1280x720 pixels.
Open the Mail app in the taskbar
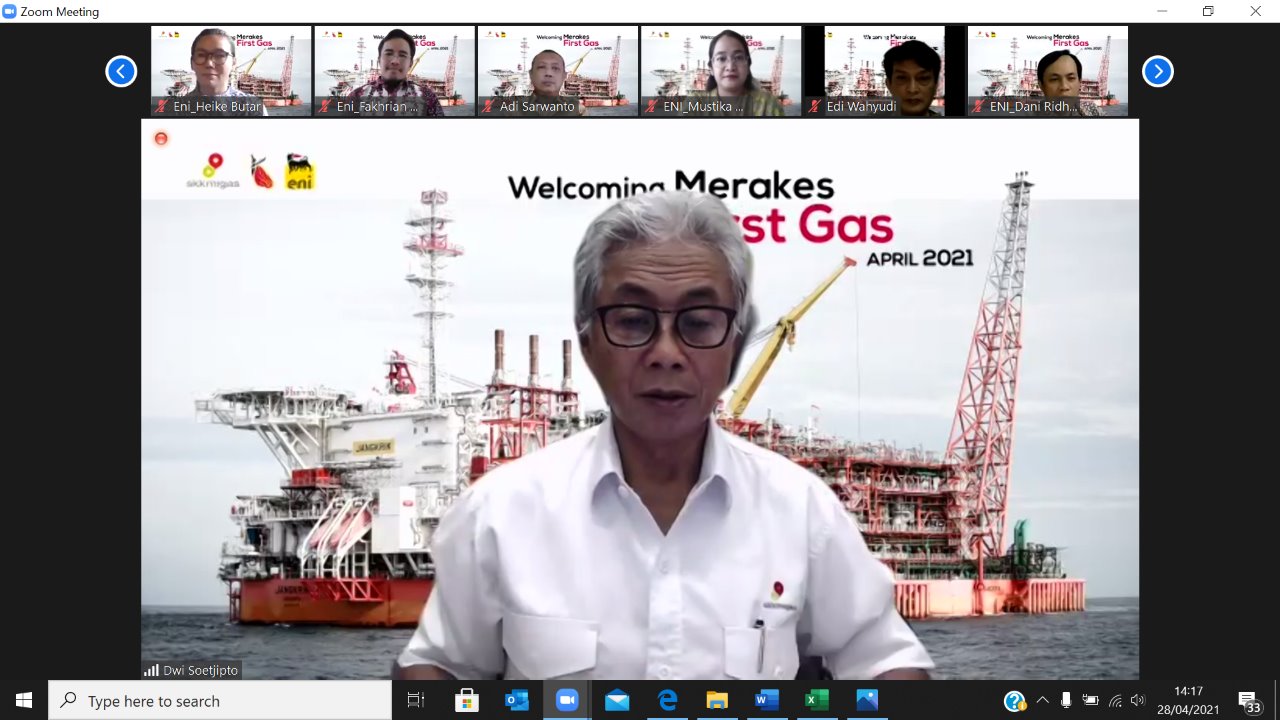tap(617, 700)
